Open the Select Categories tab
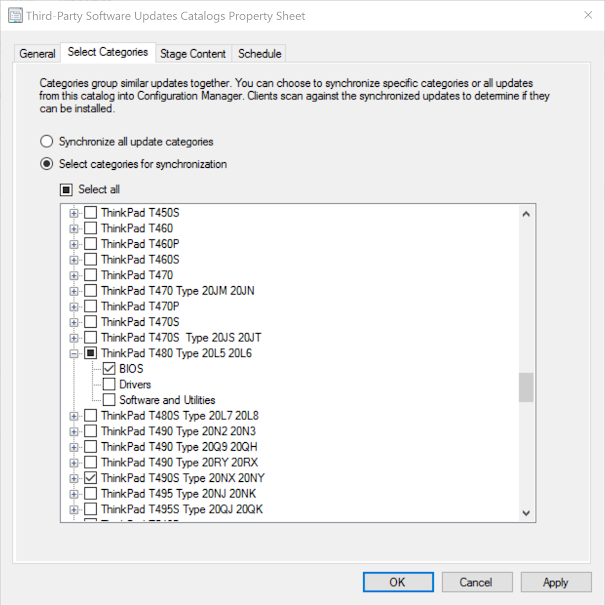This screenshot has width=605, height=605. [x=108, y=52]
